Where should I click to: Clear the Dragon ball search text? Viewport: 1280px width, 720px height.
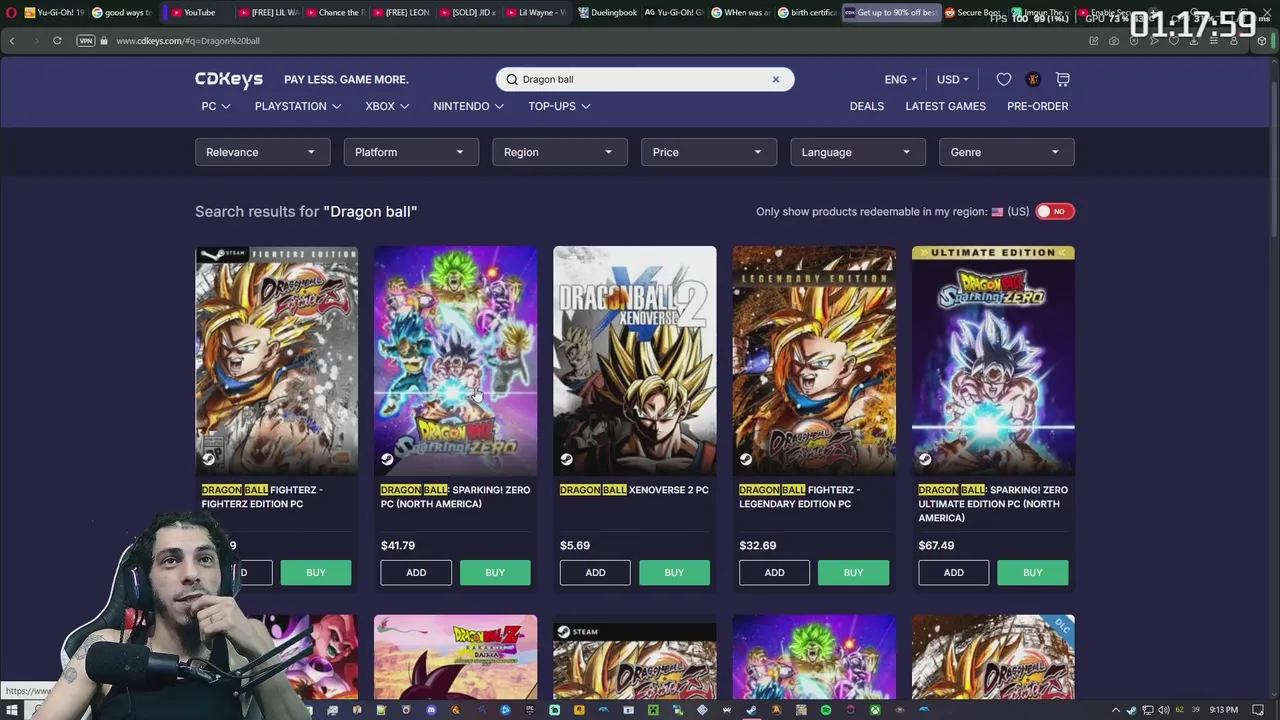[775, 79]
